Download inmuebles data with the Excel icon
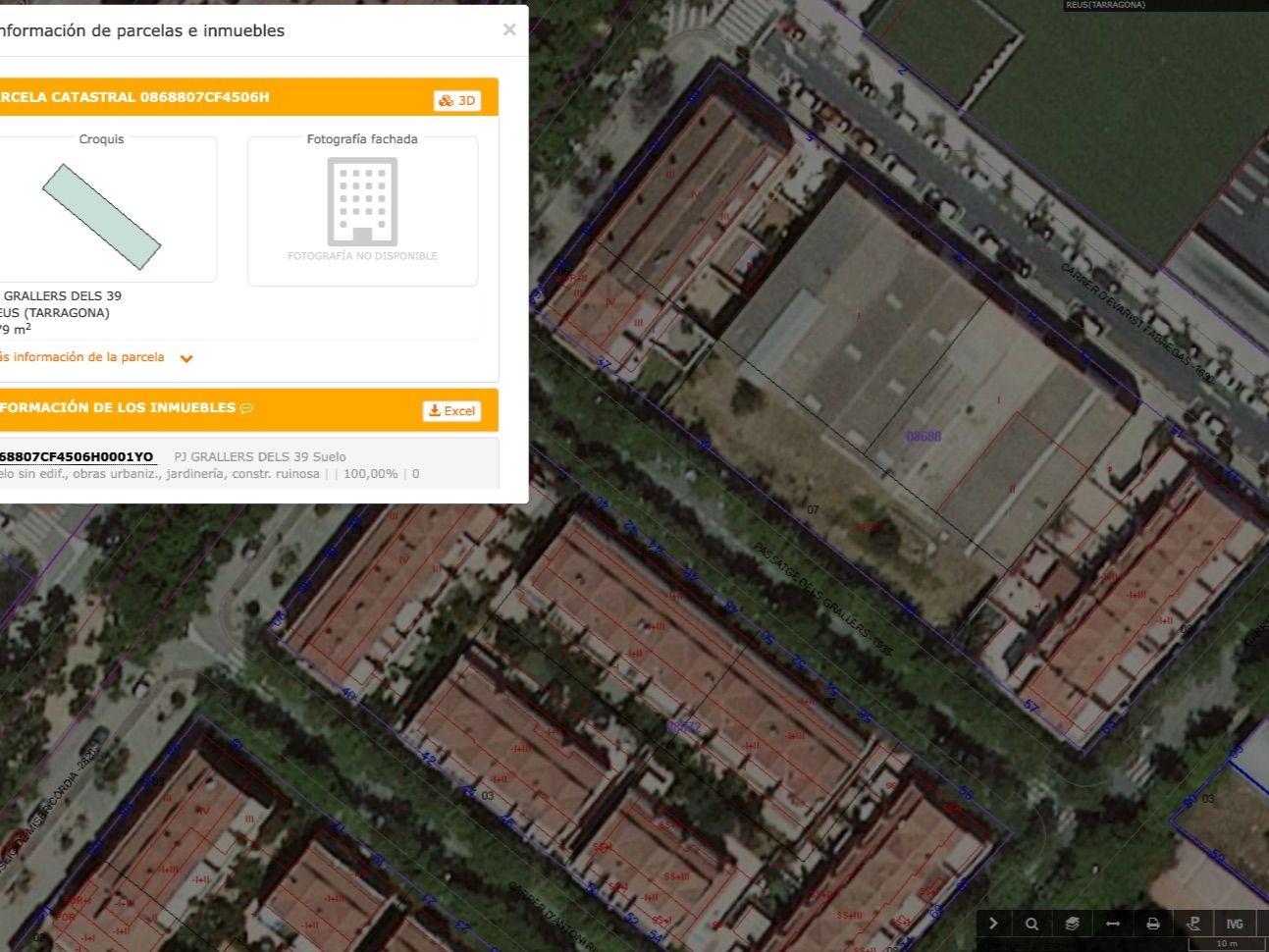The image size is (1269, 952). pyautogui.click(x=452, y=410)
